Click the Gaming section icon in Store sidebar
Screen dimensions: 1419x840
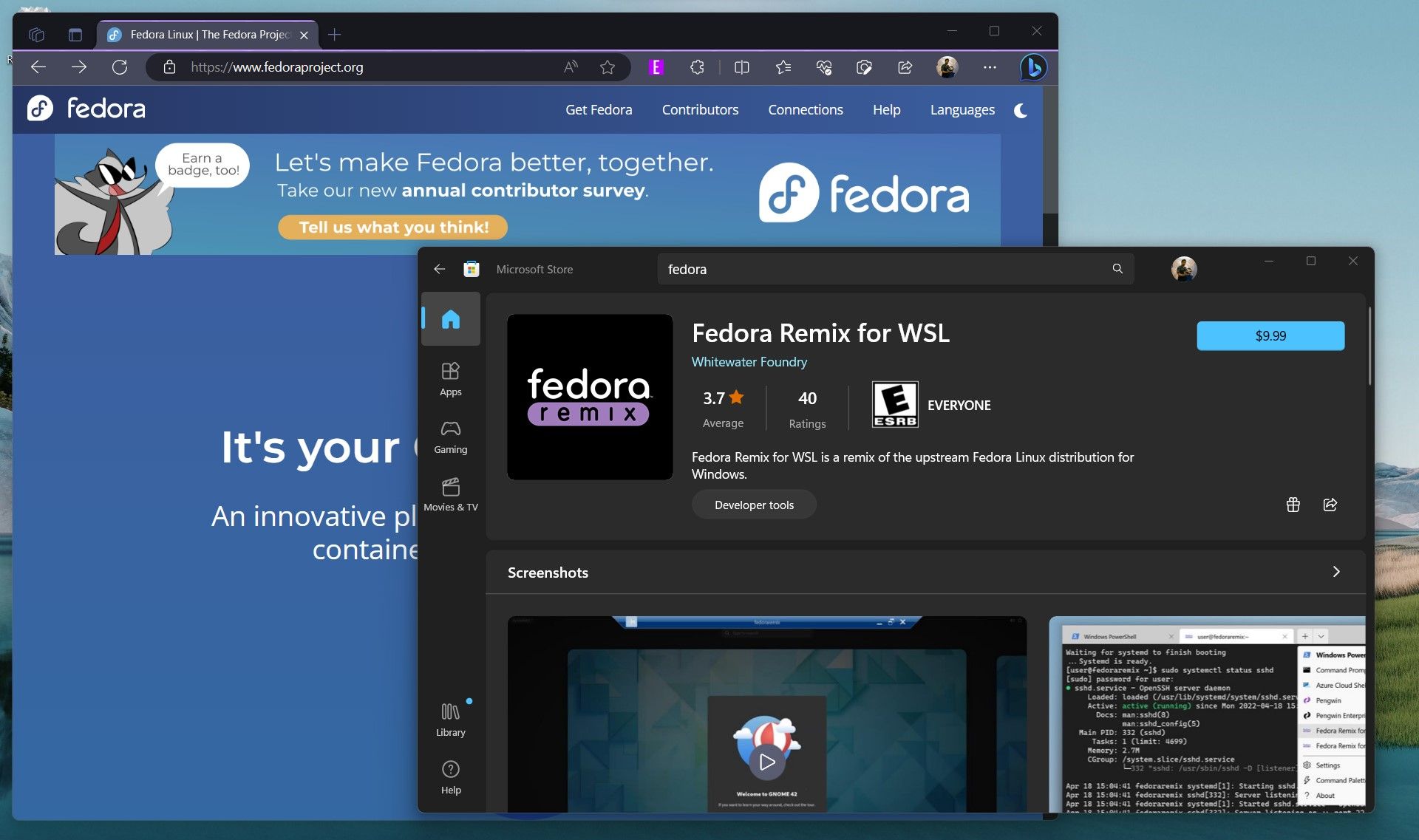point(450,434)
